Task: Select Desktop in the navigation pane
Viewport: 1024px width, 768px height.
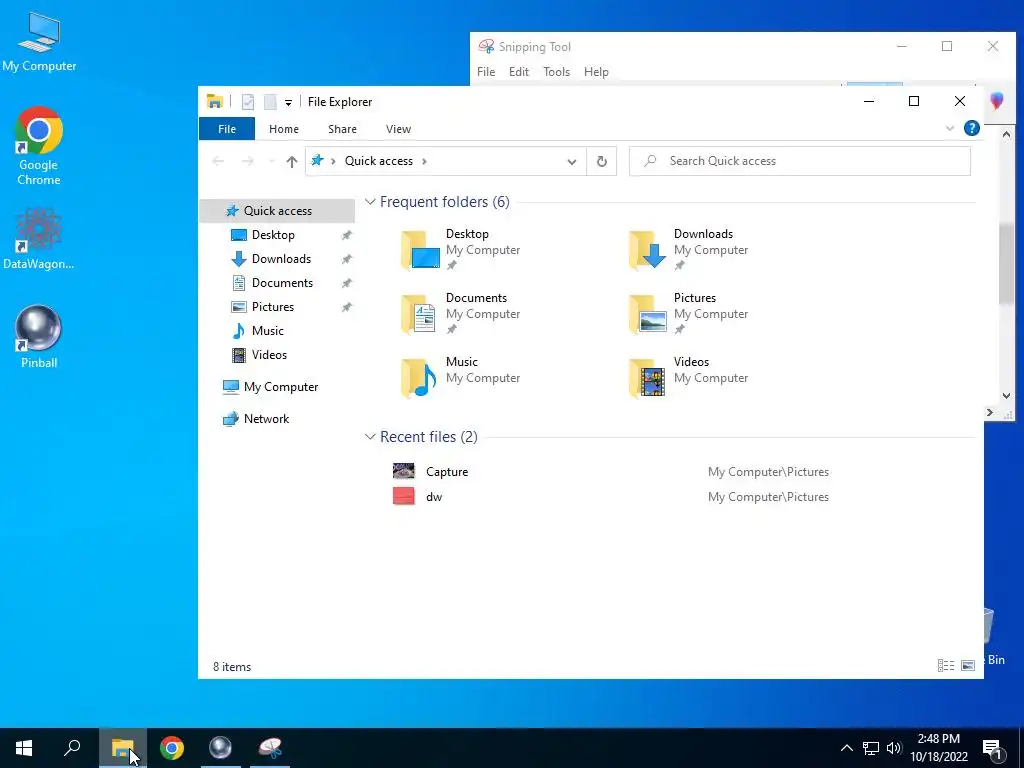Action: [273, 235]
